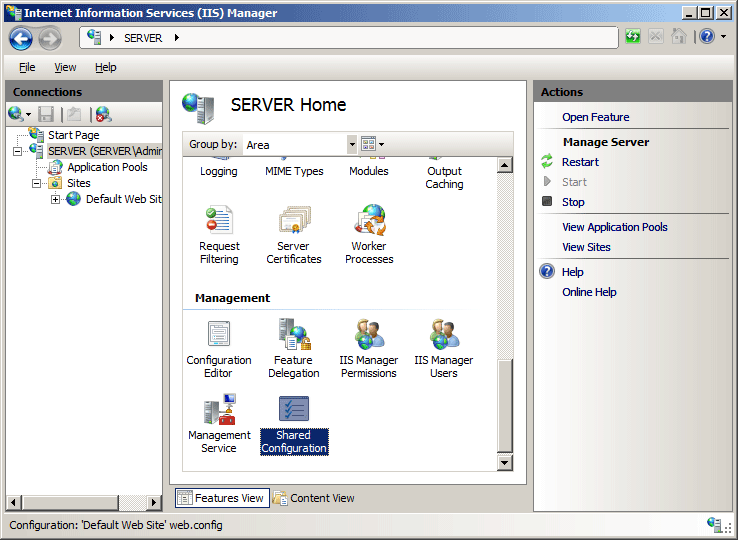Click the Output Caching feature label
This screenshot has width=738, height=540.
[x=444, y=177]
